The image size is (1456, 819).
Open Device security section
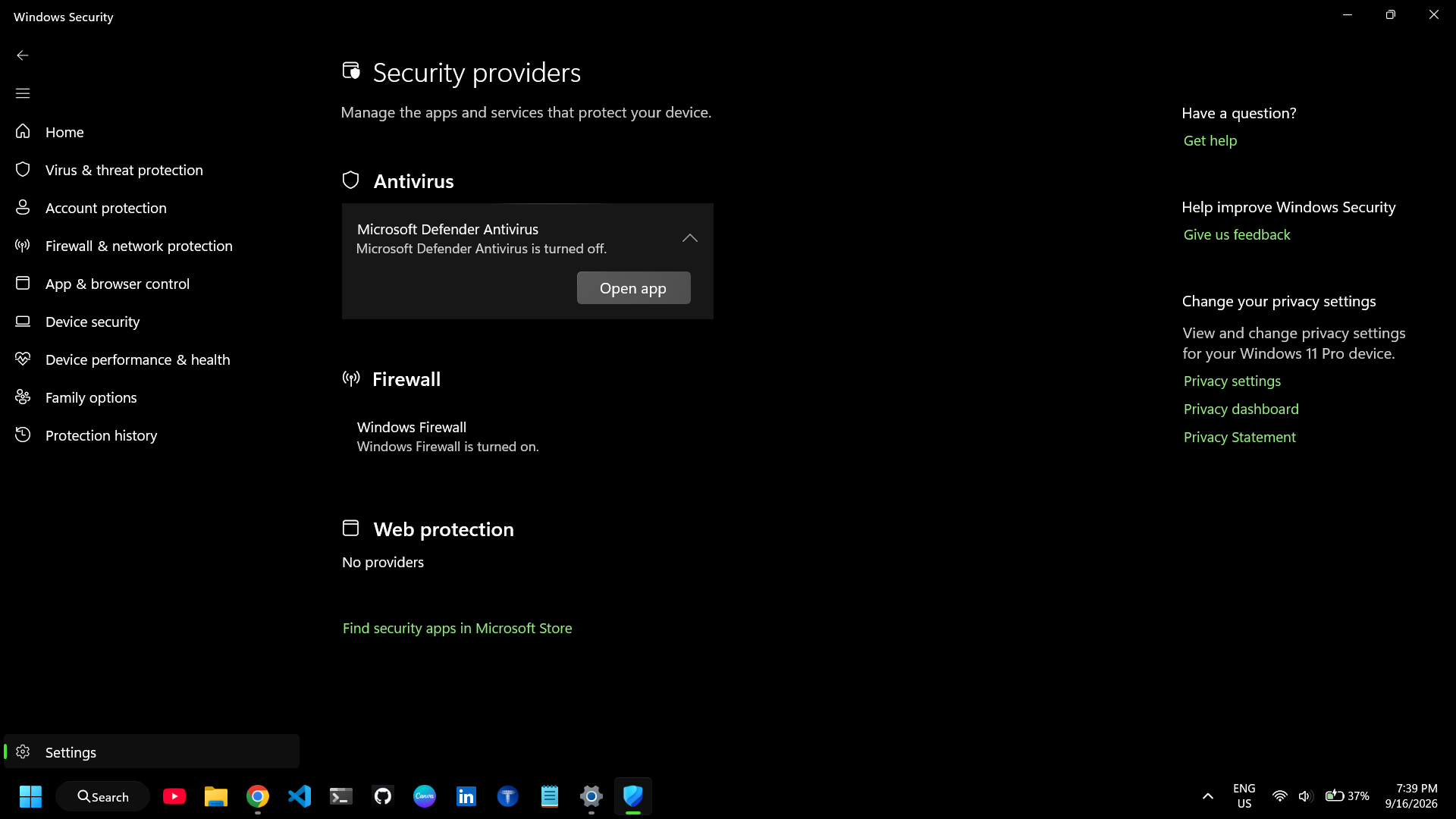(x=152, y=322)
